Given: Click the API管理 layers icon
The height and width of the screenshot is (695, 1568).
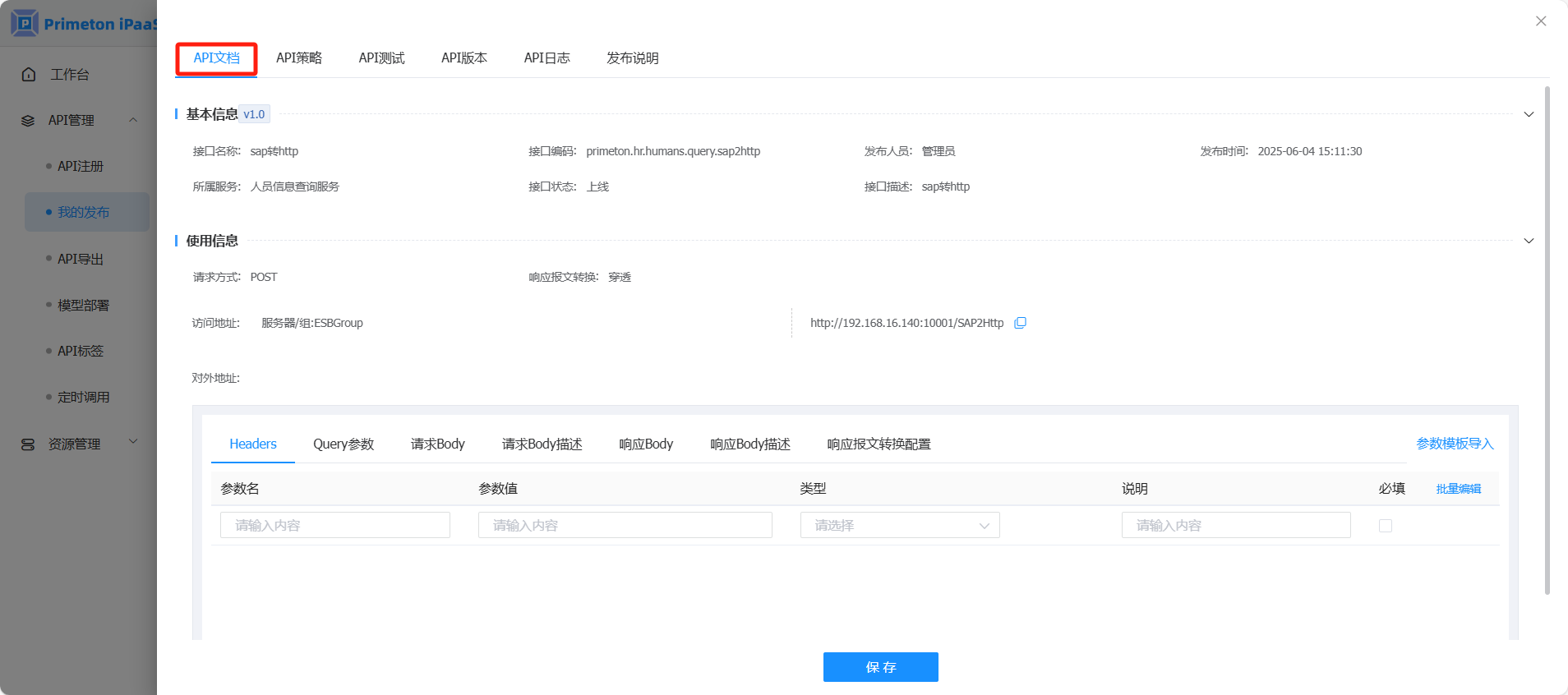Looking at the screenshot, I should tap(28, 121).
